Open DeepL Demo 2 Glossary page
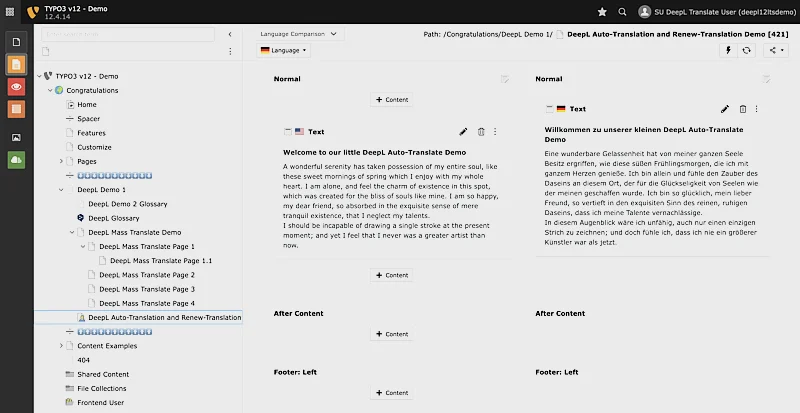This screenshot has width=800, height=413. (x=128, y=204)
